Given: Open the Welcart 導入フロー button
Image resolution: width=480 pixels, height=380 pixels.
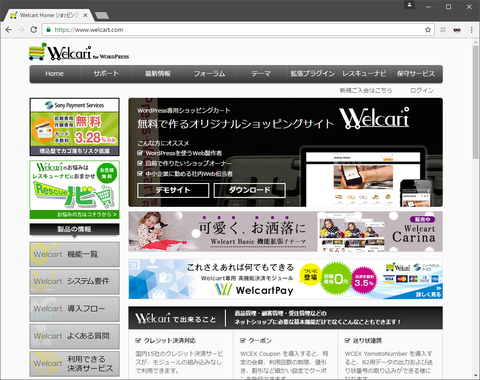Looking at the screenshot, I should click(74, 309).
